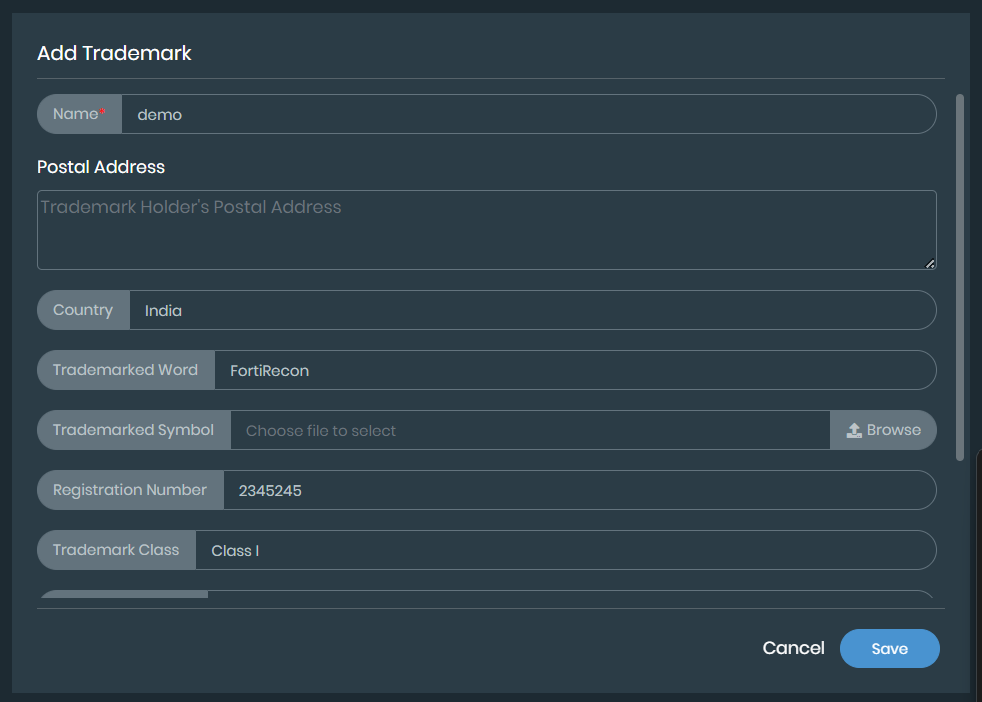
Task: Click the Add Trademark dialog title
Action: point(114,53)
